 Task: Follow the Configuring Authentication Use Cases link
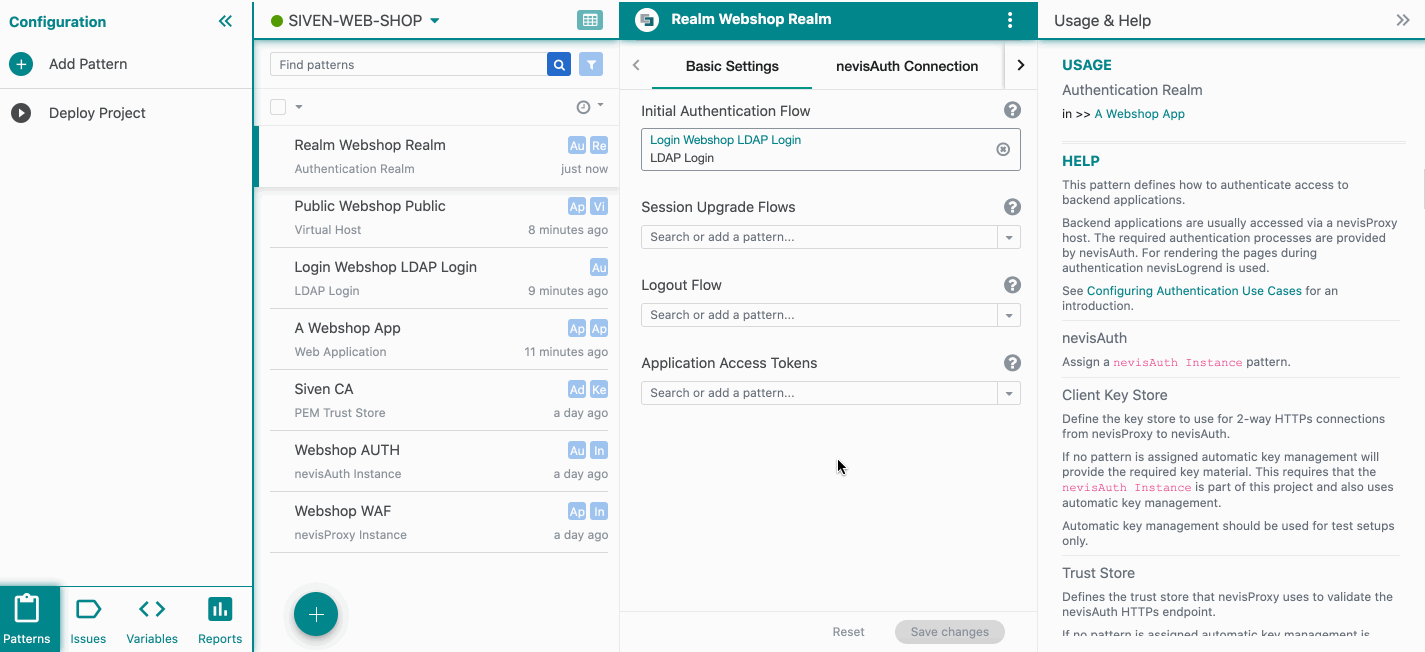[1194, 291]
